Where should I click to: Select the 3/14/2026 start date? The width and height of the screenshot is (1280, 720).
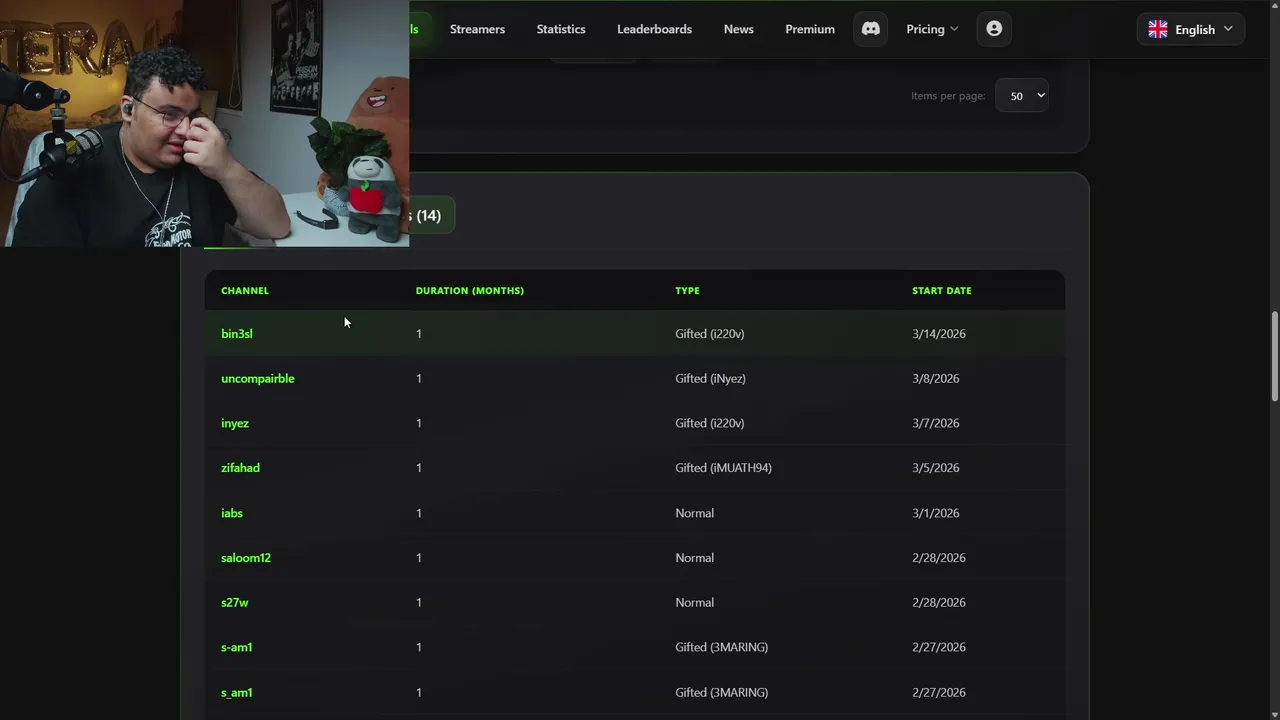939,334
